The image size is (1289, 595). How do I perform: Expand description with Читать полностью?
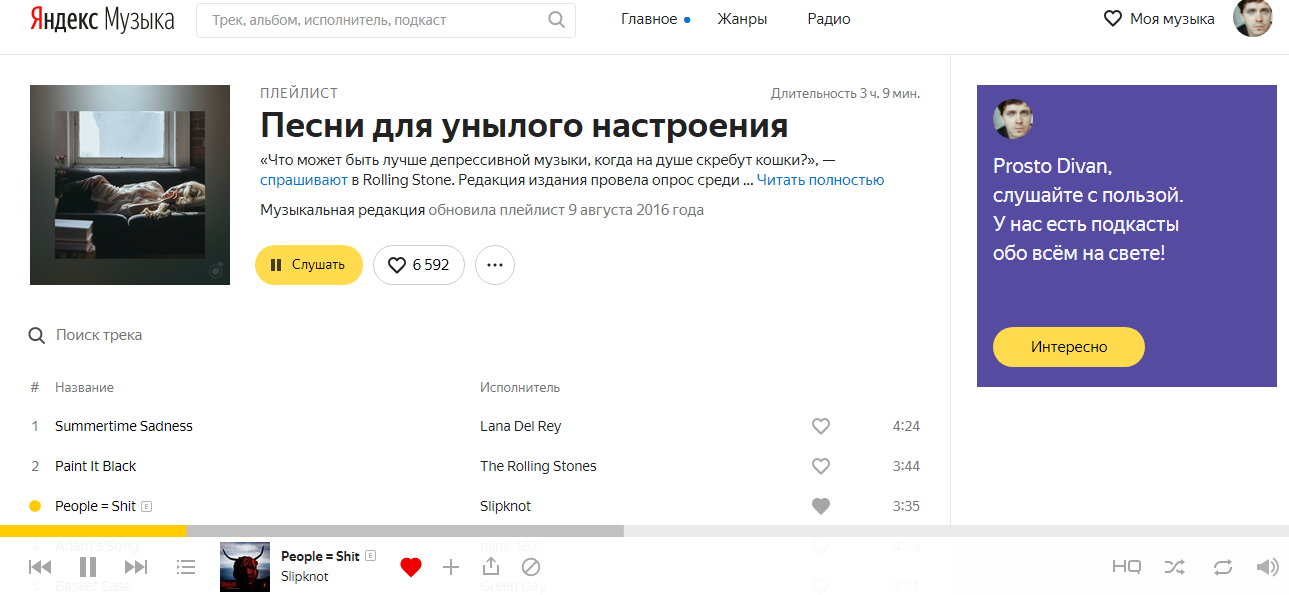(820, 180)
